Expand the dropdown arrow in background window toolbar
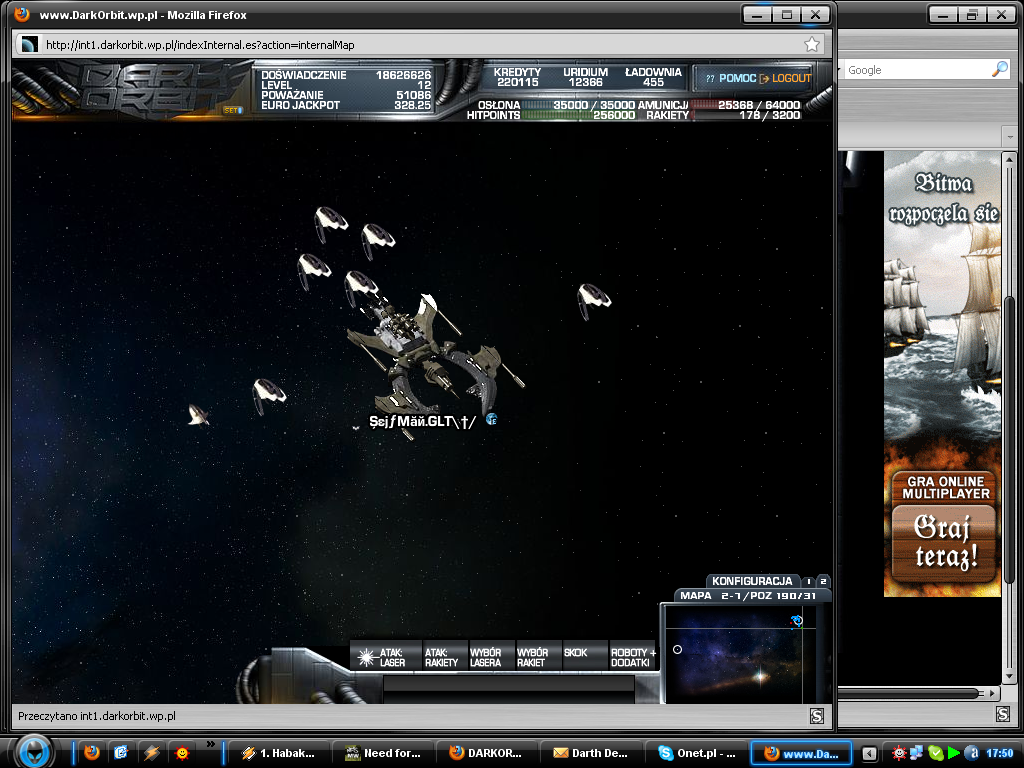Viewport: 1024px width, 768px height. [1010, 137]
